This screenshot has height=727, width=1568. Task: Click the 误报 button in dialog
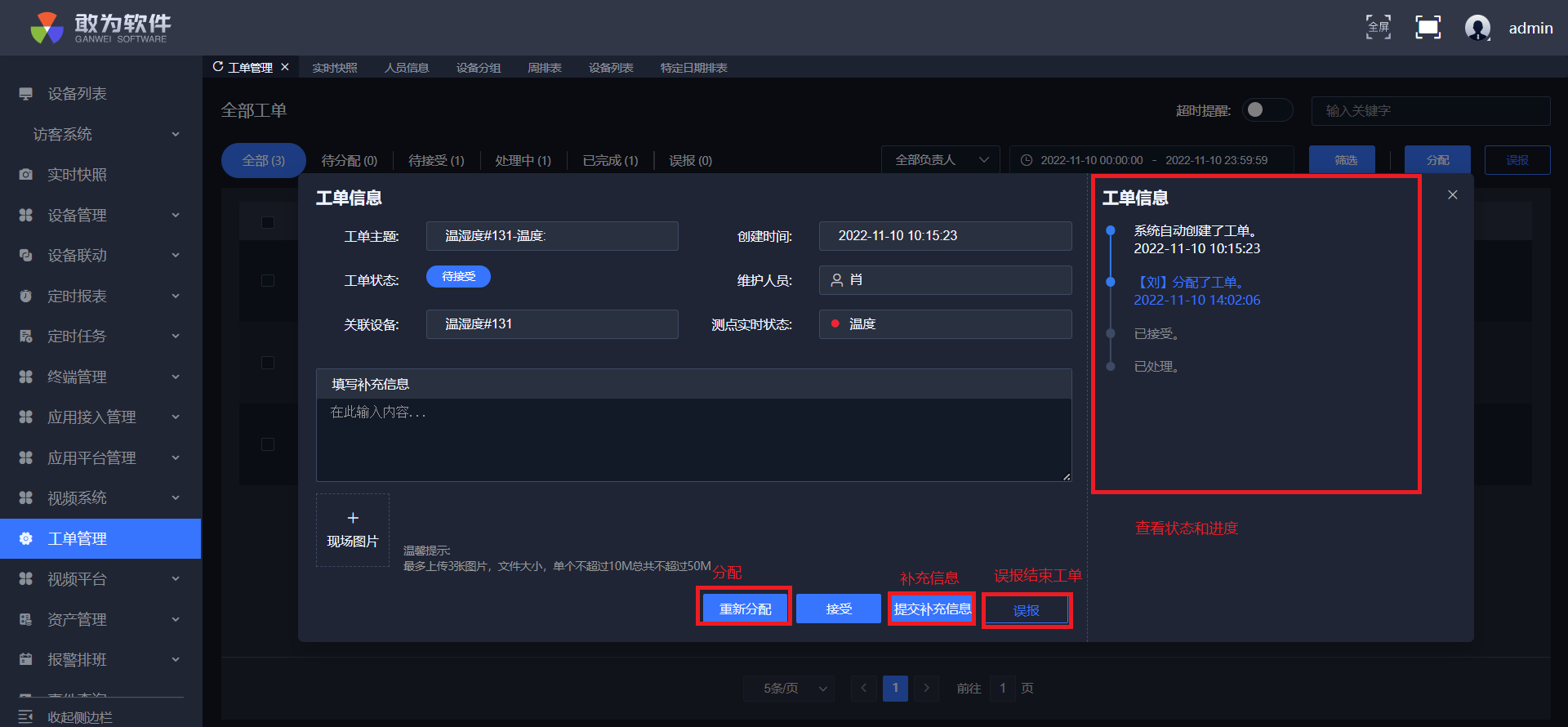(x=1027, y=610)
